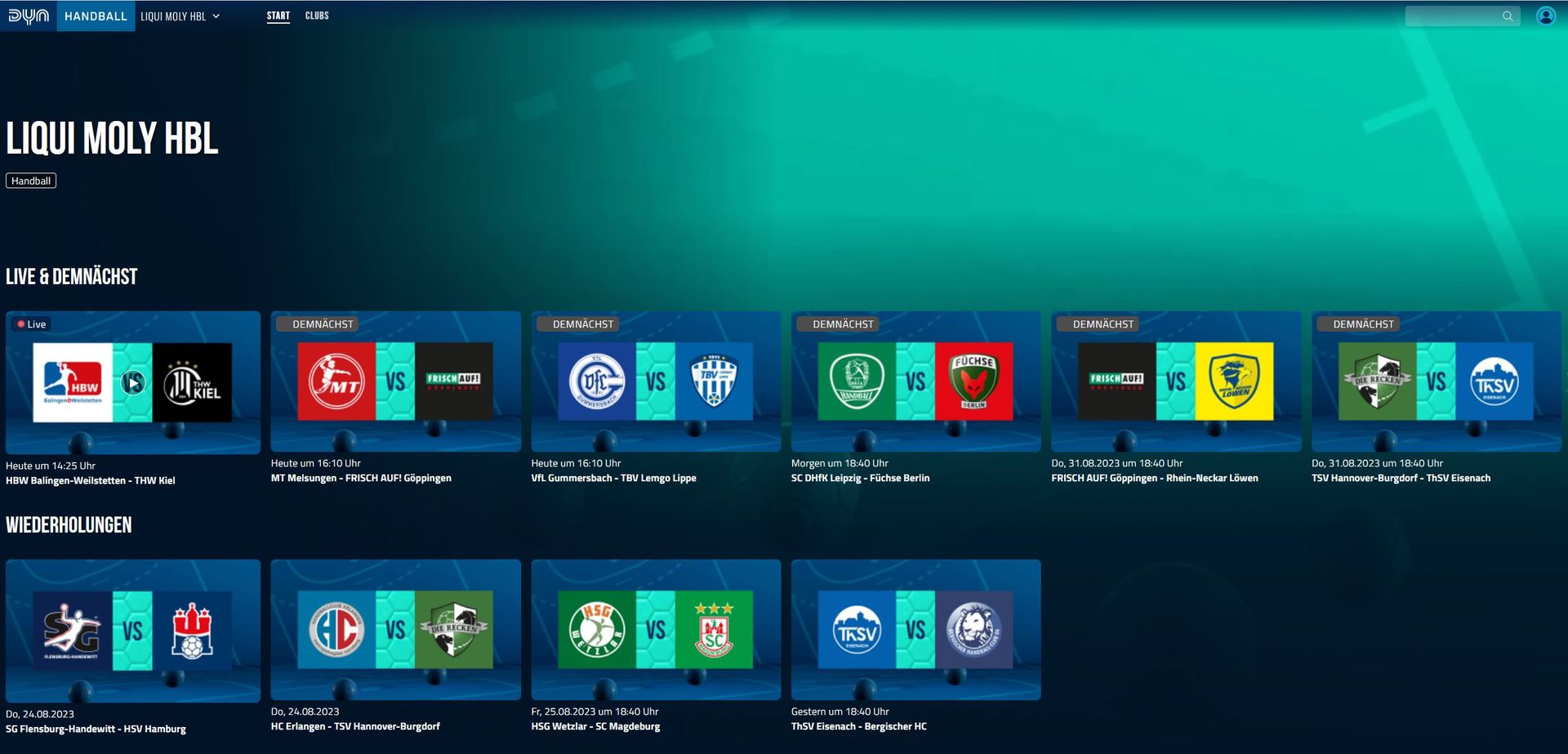Open TSV Hannover-Burgdorf vs ThSV Eisenach upcoming thumbnail
Screen dimensions: 1568x754
pos(1436,381)
